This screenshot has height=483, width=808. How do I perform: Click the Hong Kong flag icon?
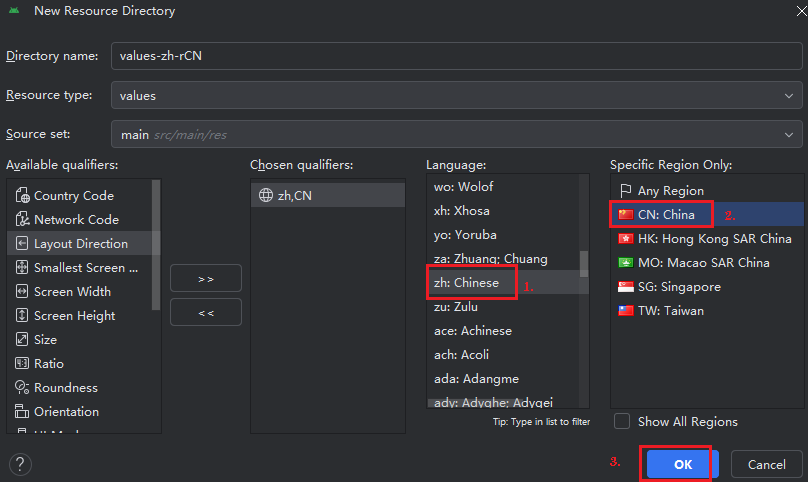coord(625,239)
